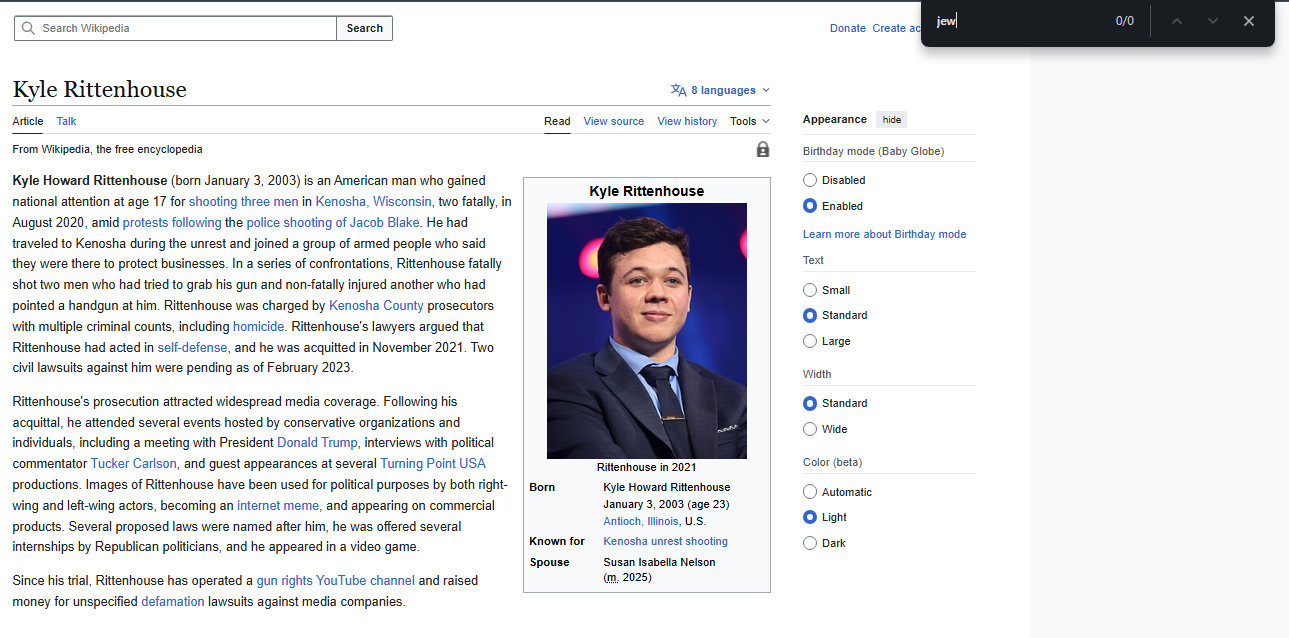
Task: Set page width to Wide
Action: point(810,429)
